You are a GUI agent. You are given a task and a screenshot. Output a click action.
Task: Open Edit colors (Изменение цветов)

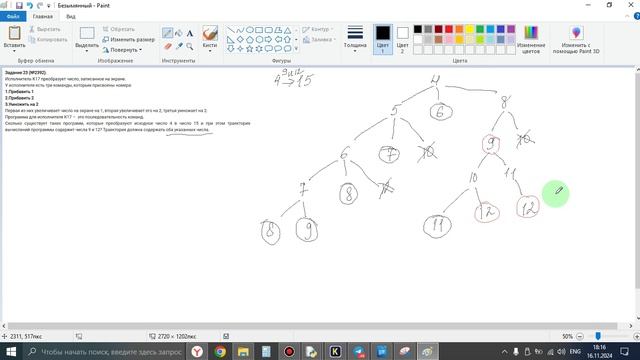531,40
